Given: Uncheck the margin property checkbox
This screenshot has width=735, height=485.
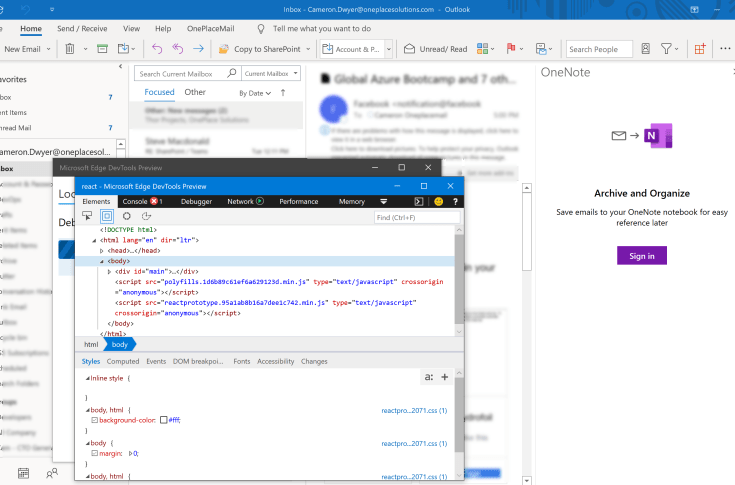Looking at the screenshot, I should point(95,453).
